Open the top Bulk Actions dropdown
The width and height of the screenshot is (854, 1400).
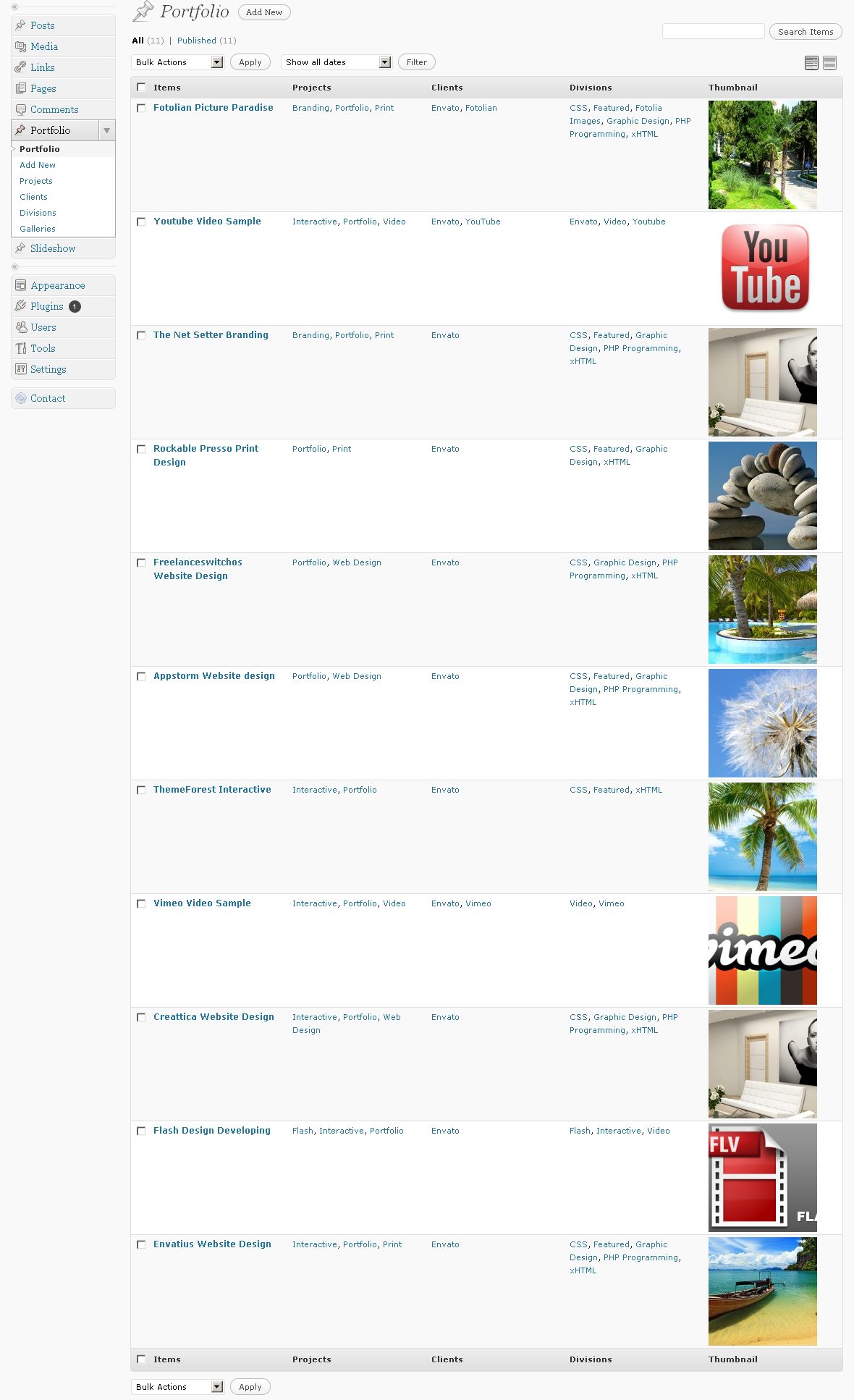tap(178, 62)
